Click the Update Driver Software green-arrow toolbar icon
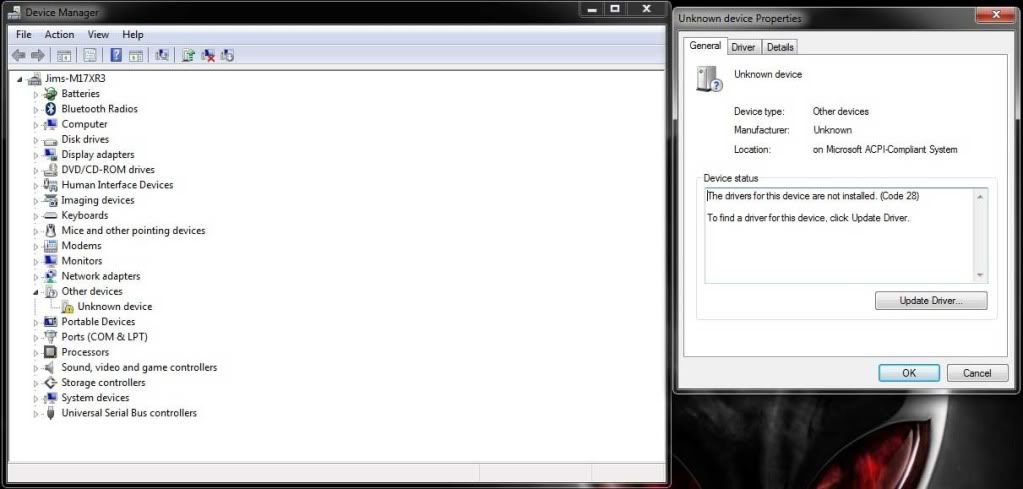 pos(189,55)
